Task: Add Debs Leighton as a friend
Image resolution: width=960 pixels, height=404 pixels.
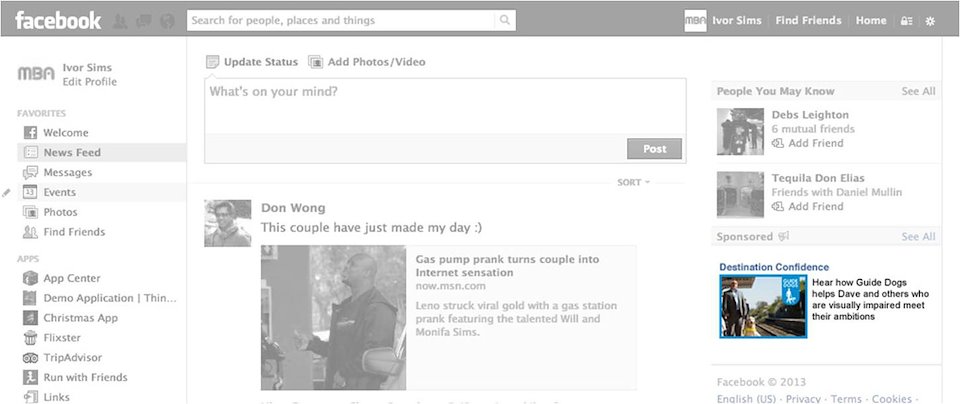Action: click(x=815, y=143)
